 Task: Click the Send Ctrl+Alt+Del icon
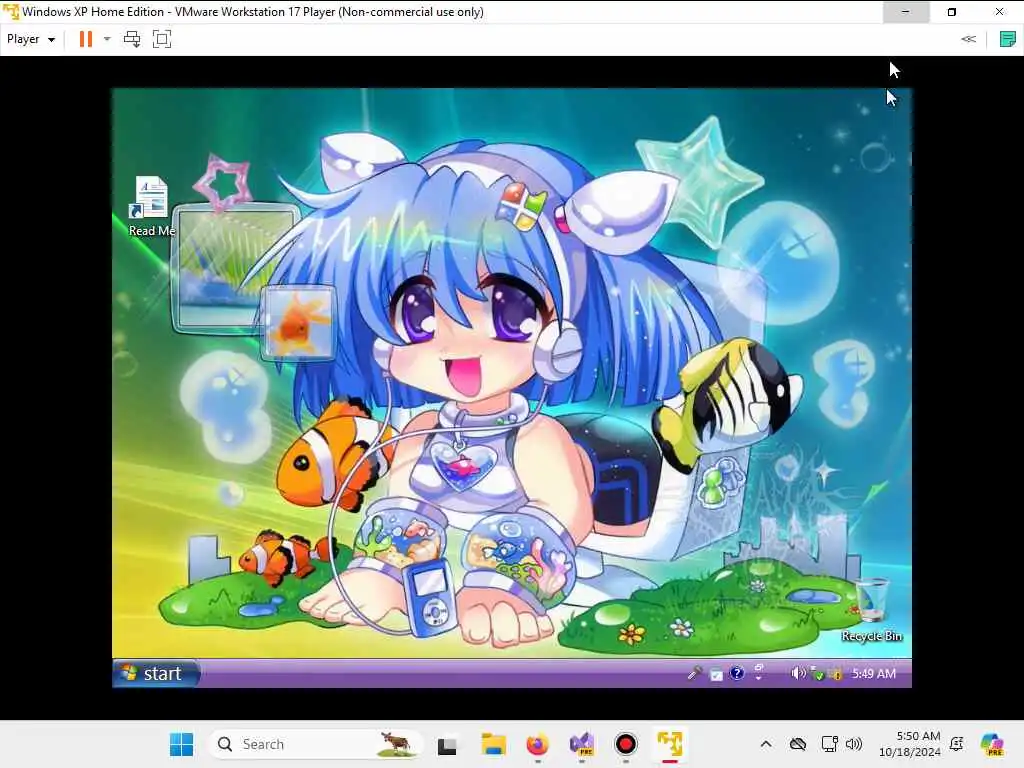tap(132, 39)
